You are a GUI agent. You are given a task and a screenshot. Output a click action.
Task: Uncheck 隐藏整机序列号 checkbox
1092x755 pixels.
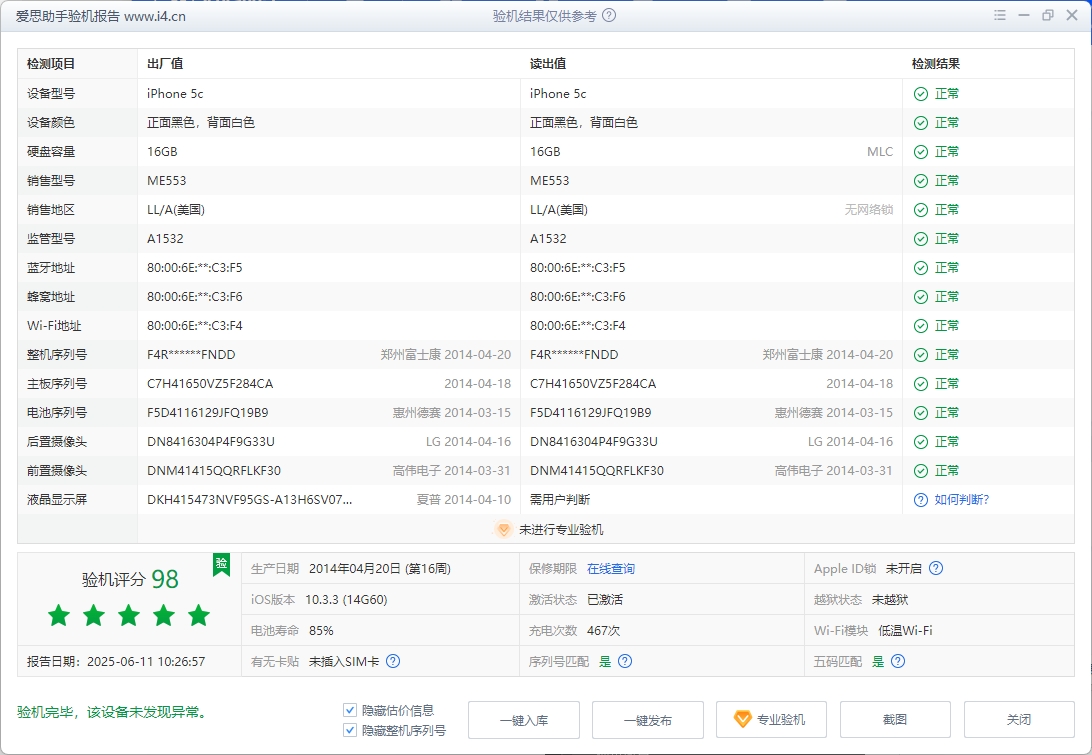point(350,731)
